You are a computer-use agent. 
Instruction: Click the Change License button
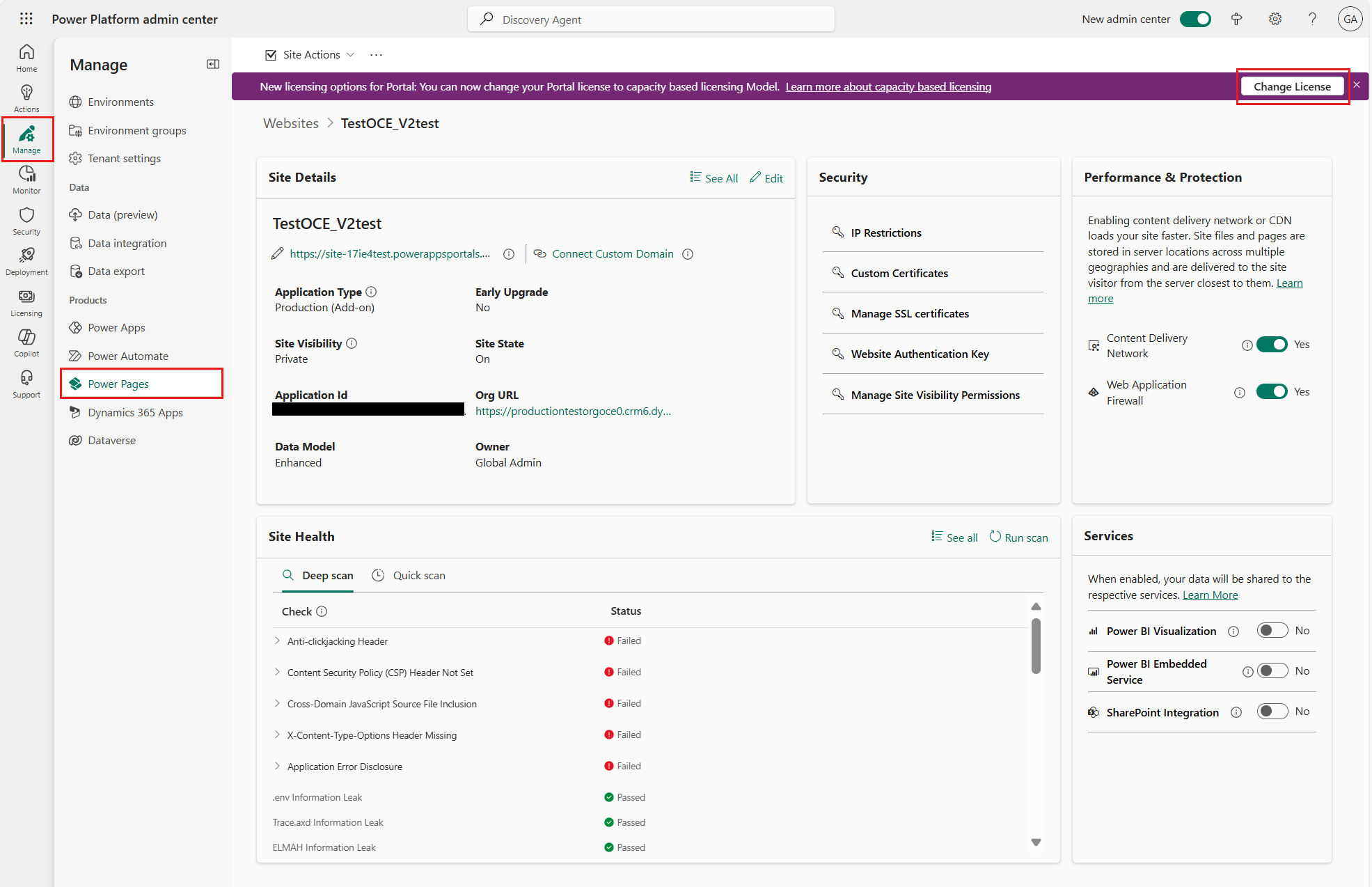[x=1291, y=86]
